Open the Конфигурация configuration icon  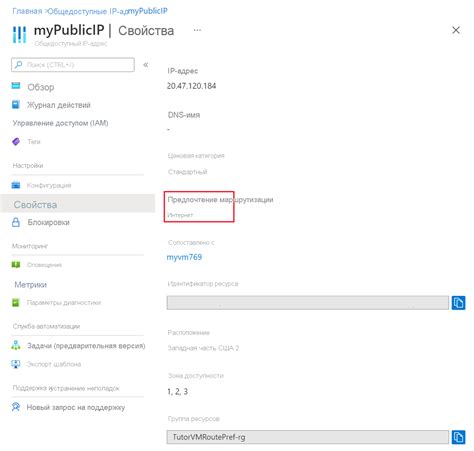(x=16, y=185)
